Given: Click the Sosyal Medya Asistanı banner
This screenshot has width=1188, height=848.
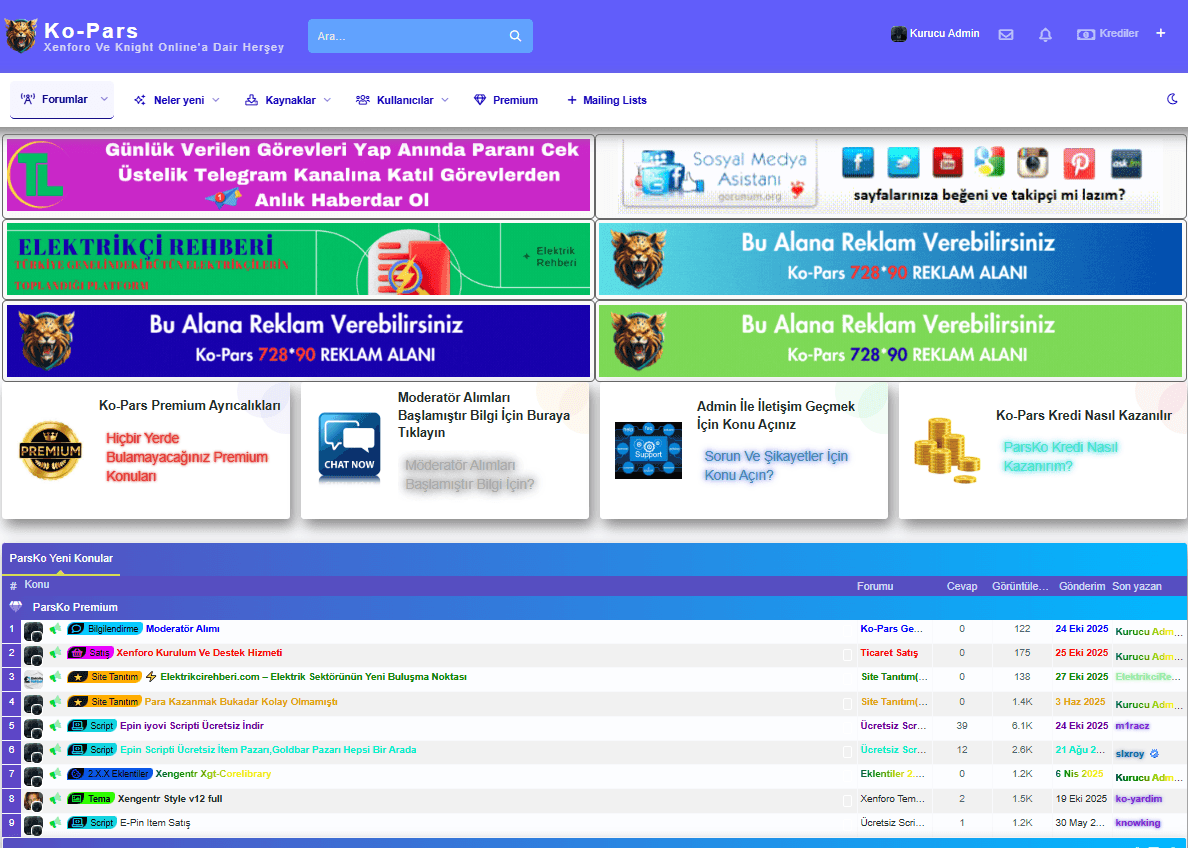Looking at the screenshot, I should click(890, 177).
